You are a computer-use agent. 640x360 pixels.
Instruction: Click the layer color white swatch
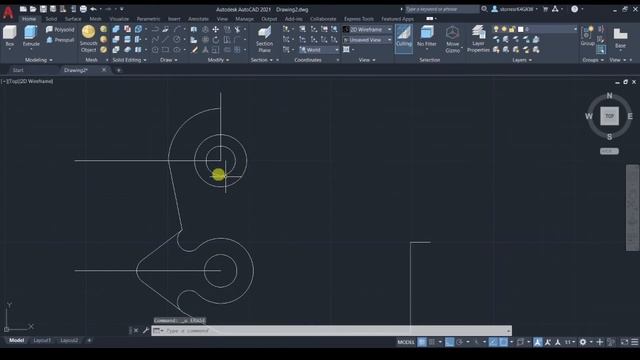520,29
